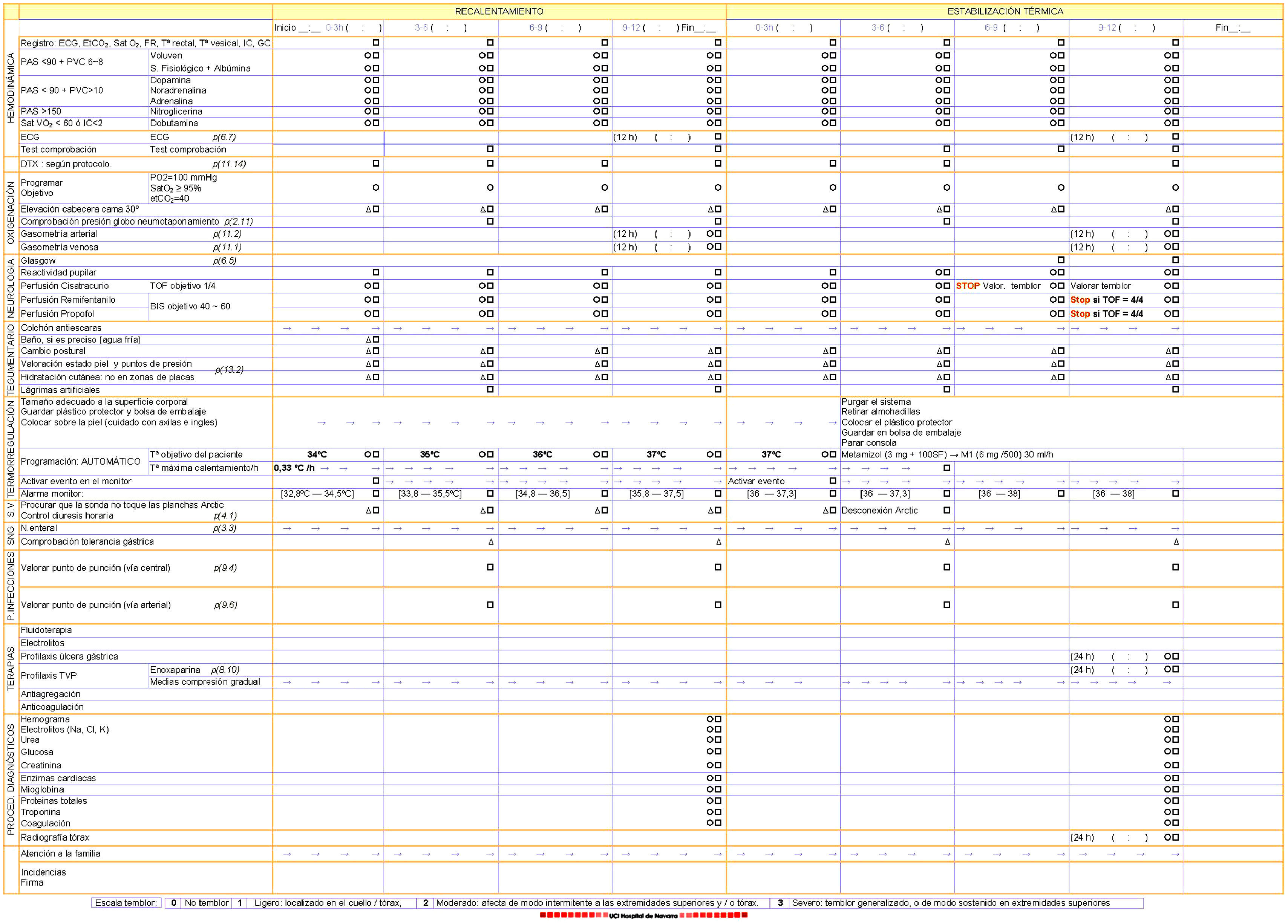
Task: Check the Desconexión Arctic box
Action: 947,510
